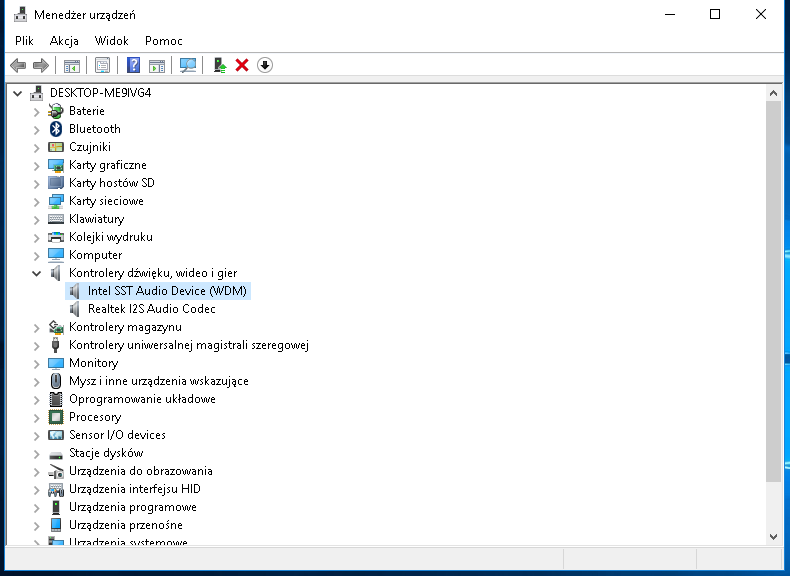Expand the Karty graficzne category
The image size is (790, 576).
point(36,166)
